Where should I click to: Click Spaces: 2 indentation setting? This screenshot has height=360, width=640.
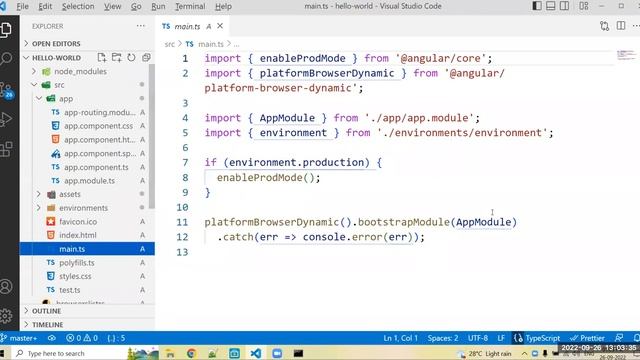point(443,338)
